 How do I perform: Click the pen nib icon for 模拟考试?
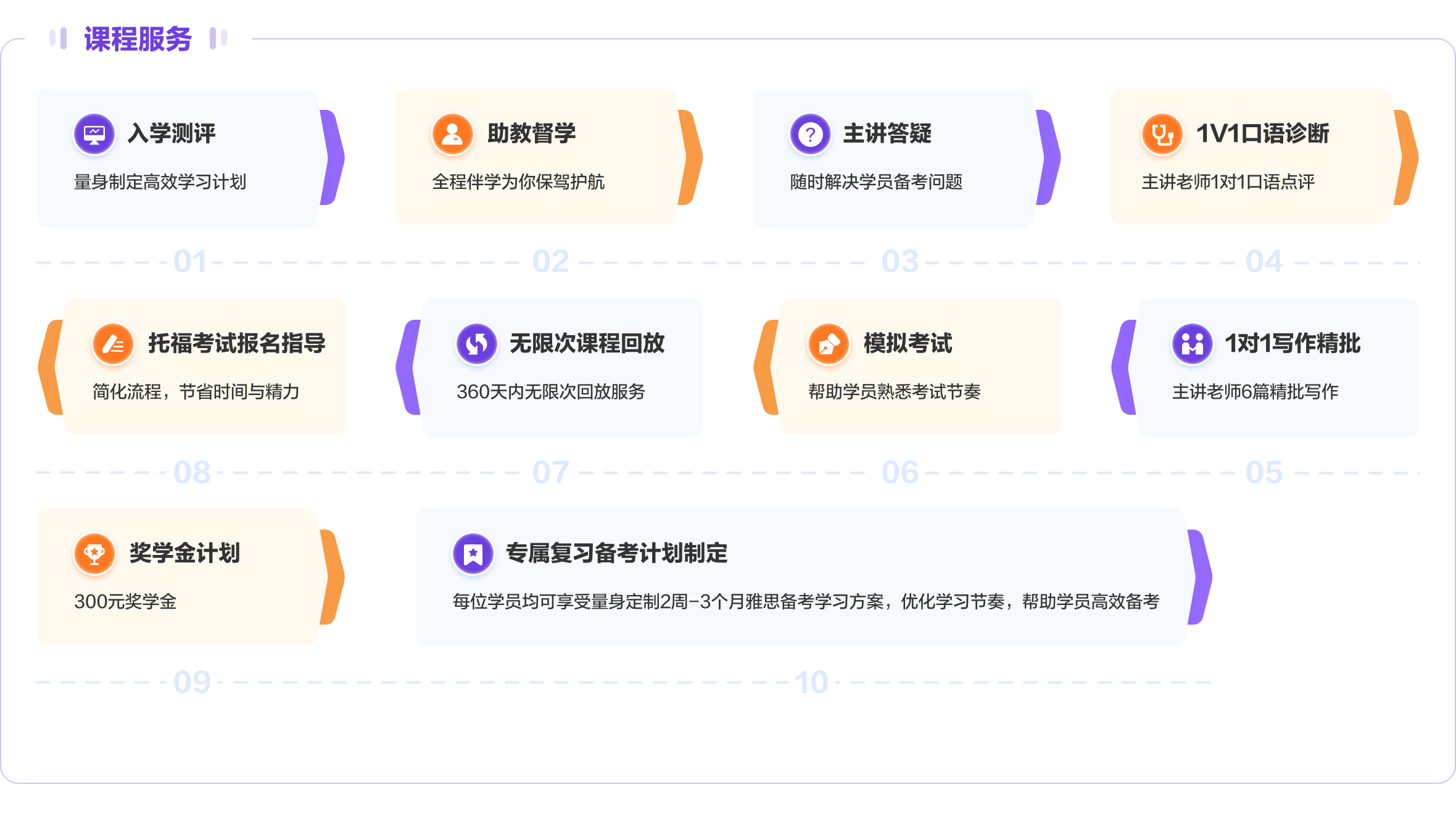tap(829, 344)
